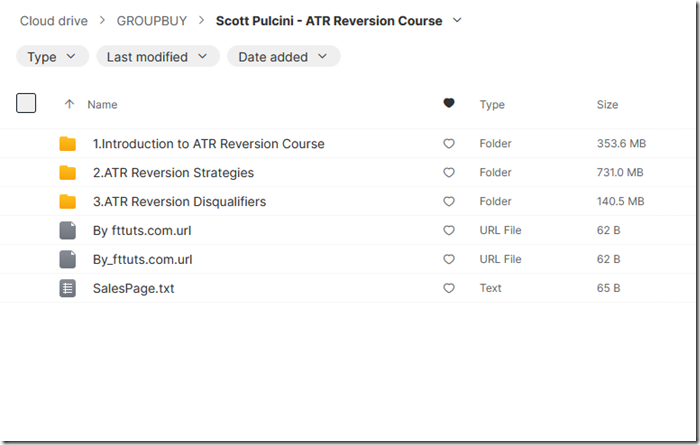Click the 140.5 MB size value

point(621,201)
